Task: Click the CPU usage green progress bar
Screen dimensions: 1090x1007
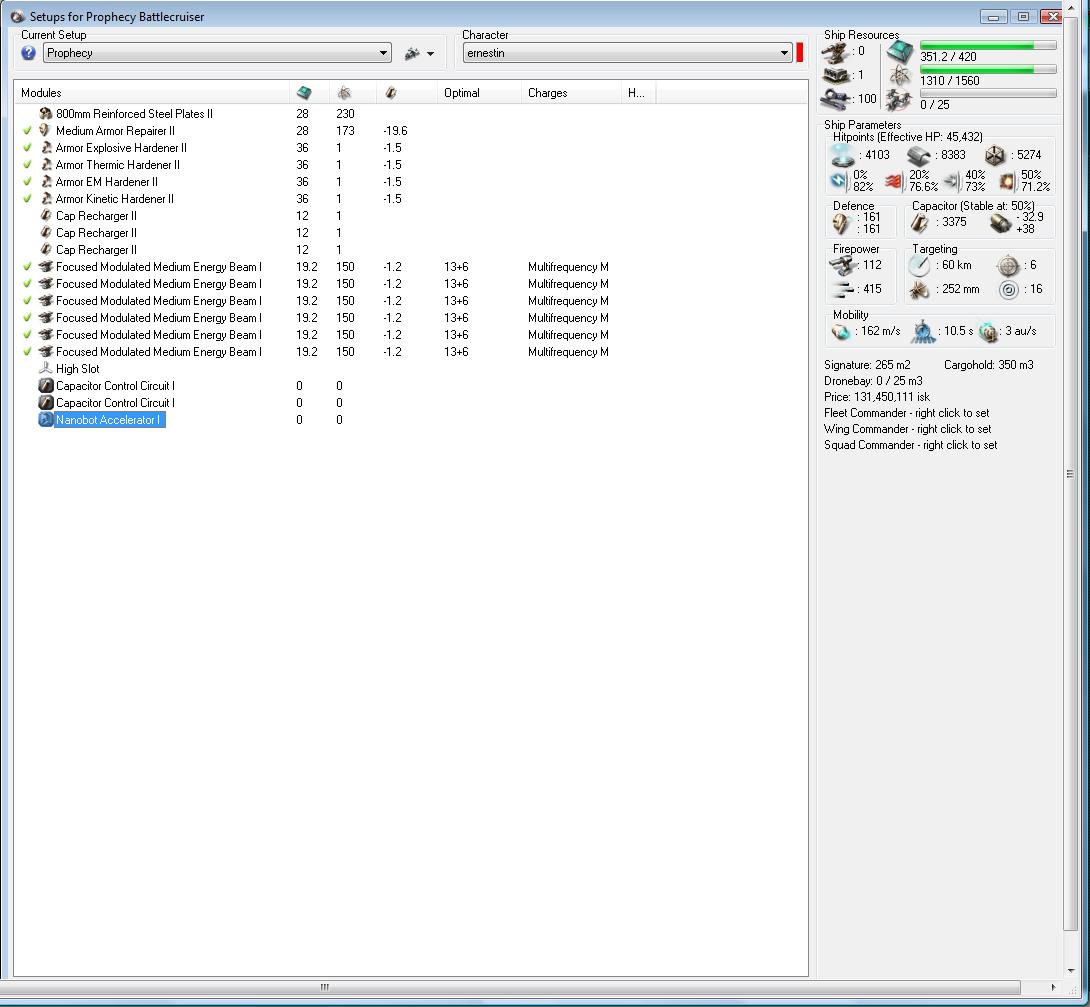Action: [988, 46]
